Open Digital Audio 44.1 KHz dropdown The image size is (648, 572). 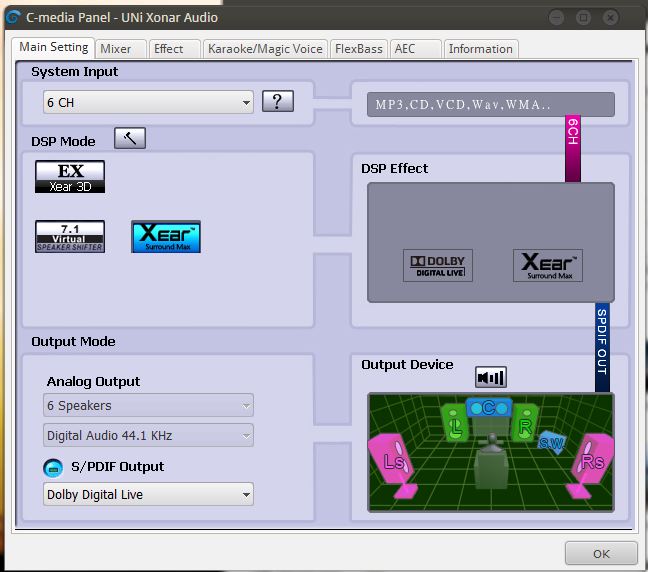148,435
